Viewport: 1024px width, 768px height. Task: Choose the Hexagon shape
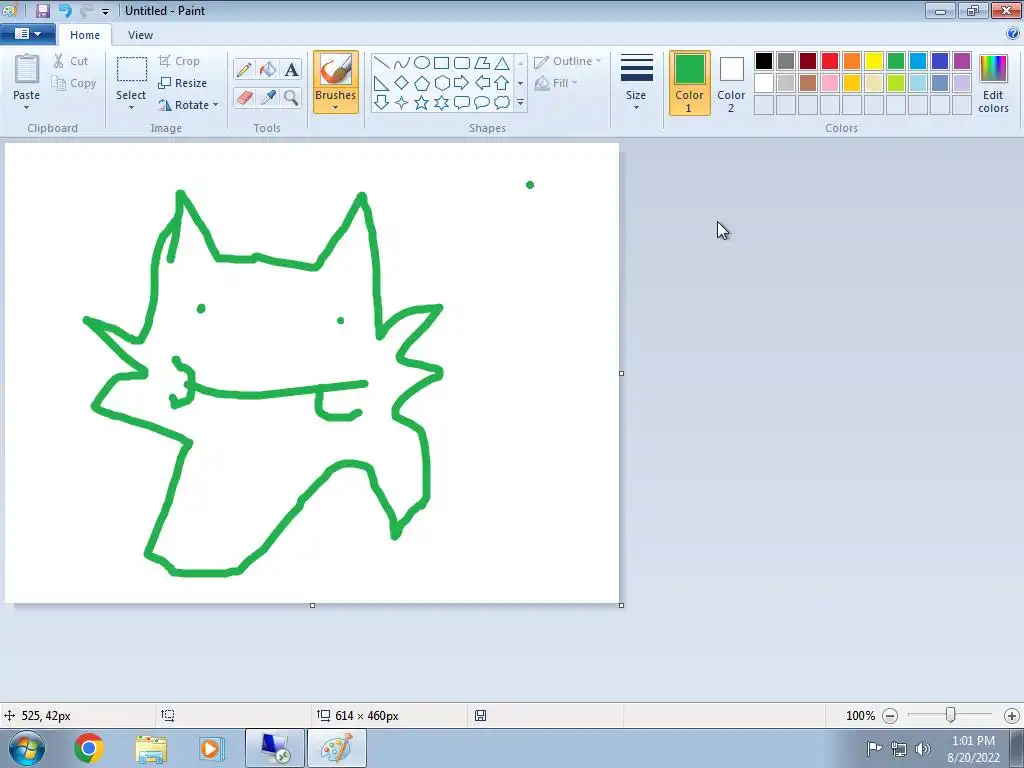441,83
